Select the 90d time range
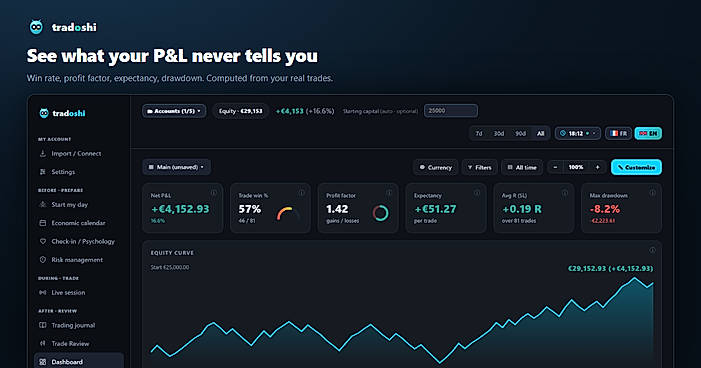 pos(520,133)
